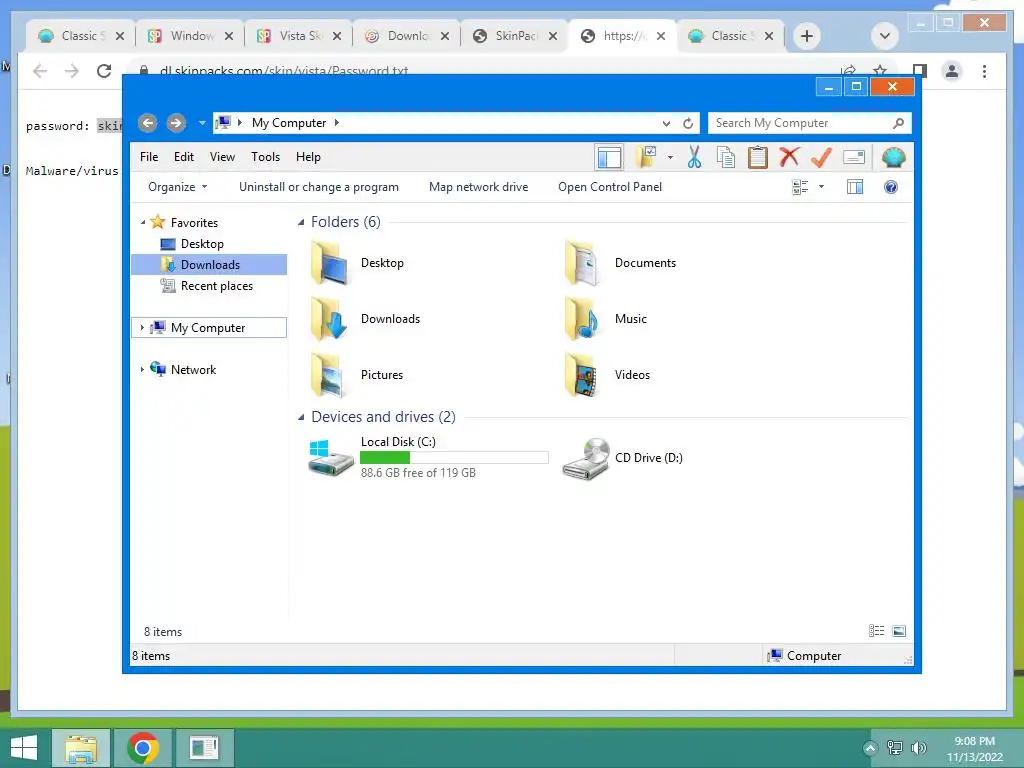Click the Paste clipboard icon
This screenshot has height=768, width=1024.
[x=758, y=157]
